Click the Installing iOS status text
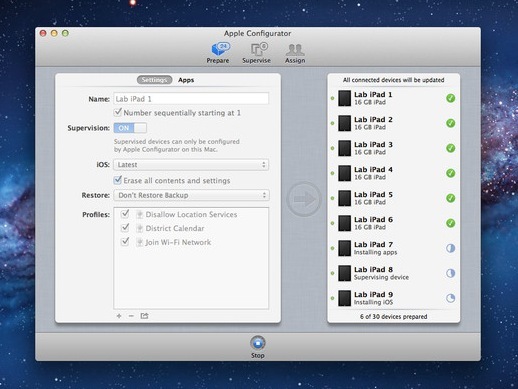Screen dimensions: 518x389 click(x=373, y=302)
